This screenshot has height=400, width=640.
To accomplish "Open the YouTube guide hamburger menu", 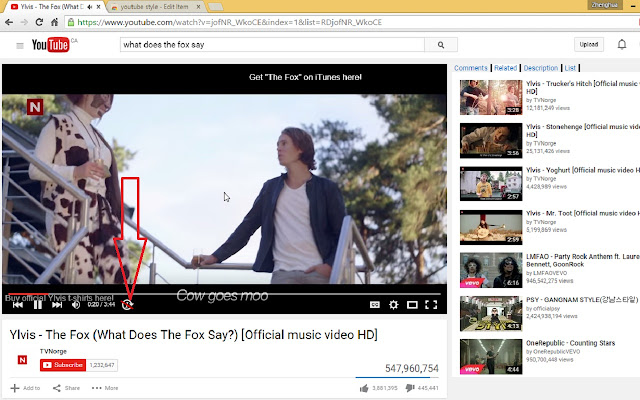I will pyautogui.click(x=20, y=46).
